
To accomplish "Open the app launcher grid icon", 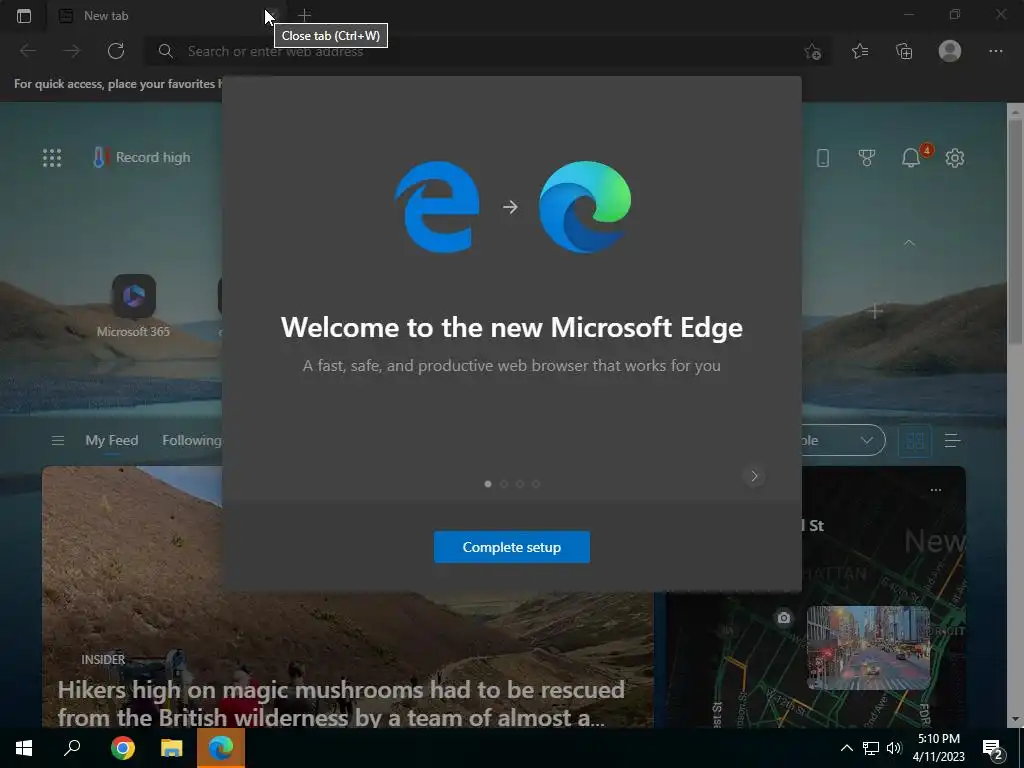I will (x=52, y=157).
